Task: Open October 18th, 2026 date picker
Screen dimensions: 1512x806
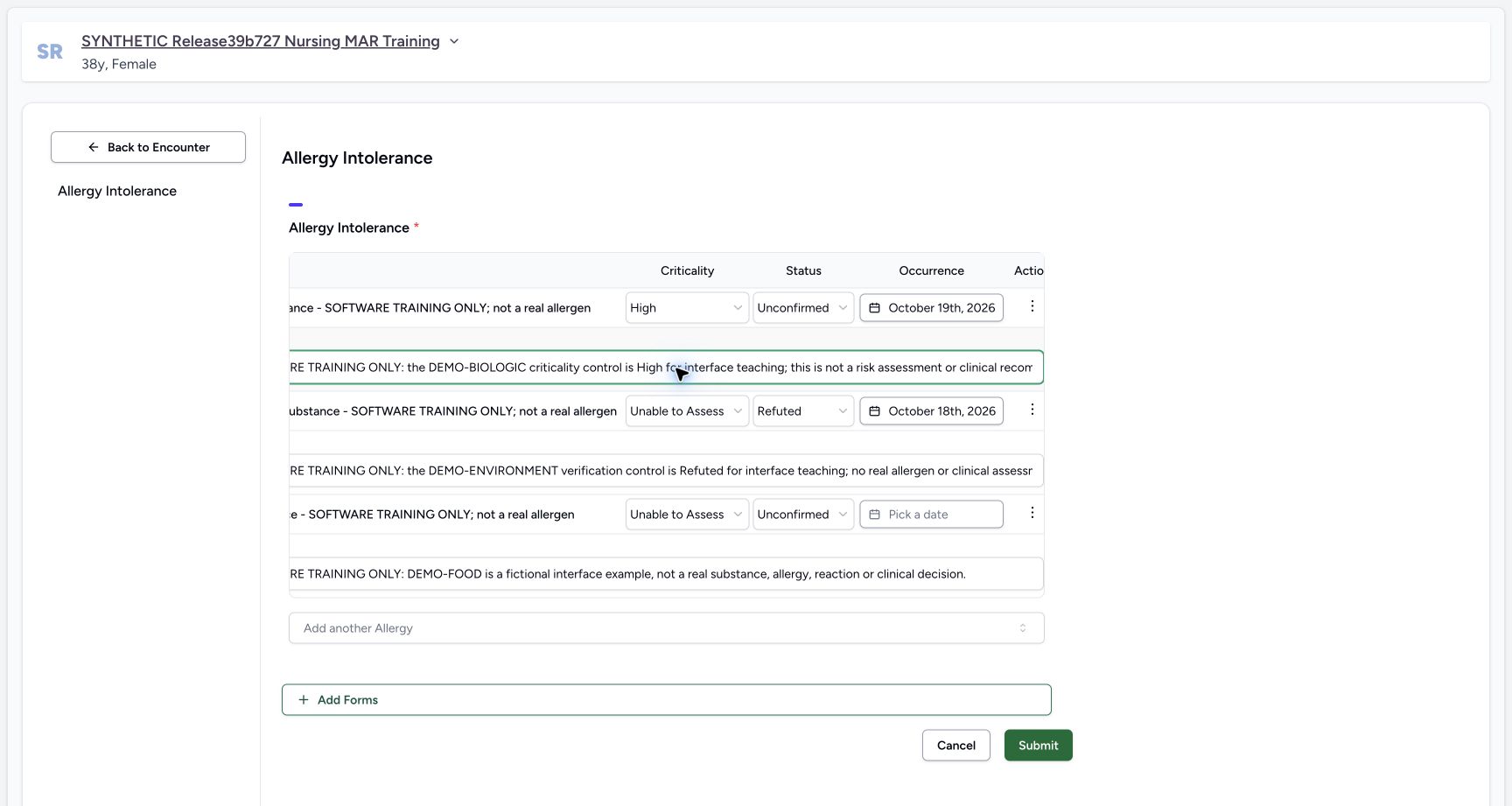Action: pyautogui.click(x=932, y=411)
